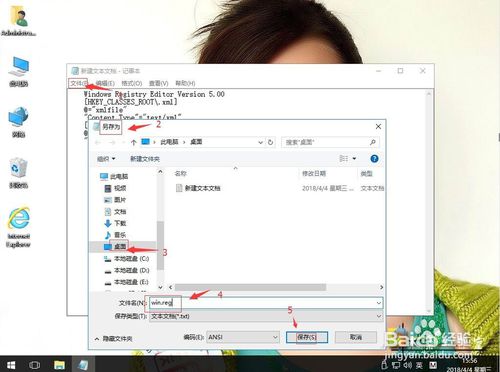Viewport: 500px width, 372px height.
Task: Open the 文件 menu in Notepad
Action: [78, 83]
